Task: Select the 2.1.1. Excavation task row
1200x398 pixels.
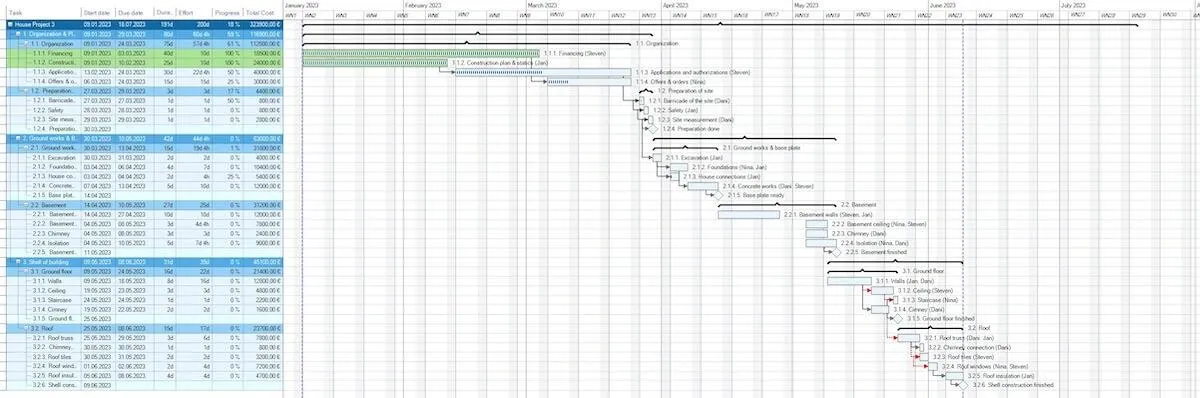Action: click(143, 157)
